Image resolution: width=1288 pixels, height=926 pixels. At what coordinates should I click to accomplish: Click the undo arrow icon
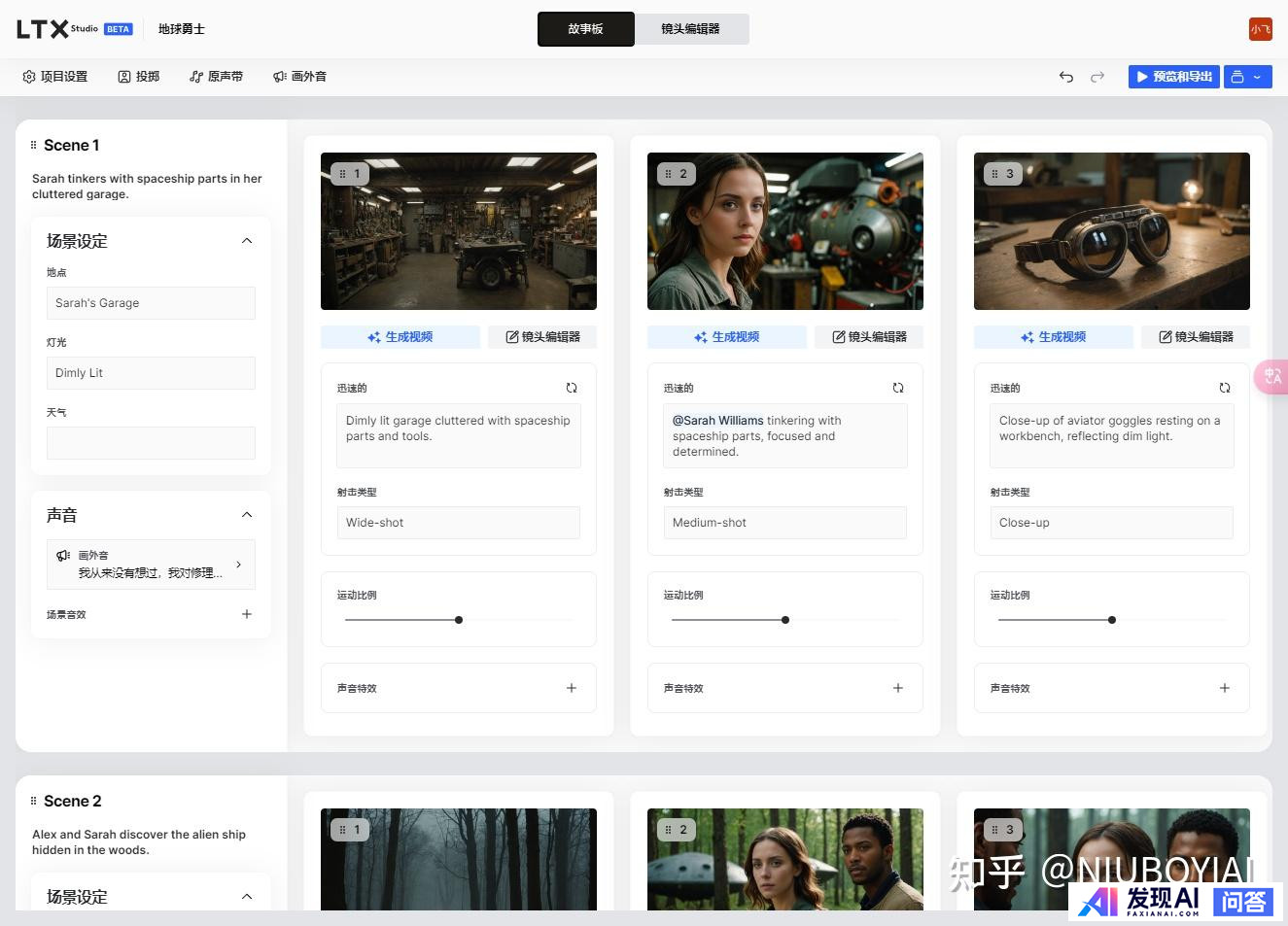(x=1066, y=77)
